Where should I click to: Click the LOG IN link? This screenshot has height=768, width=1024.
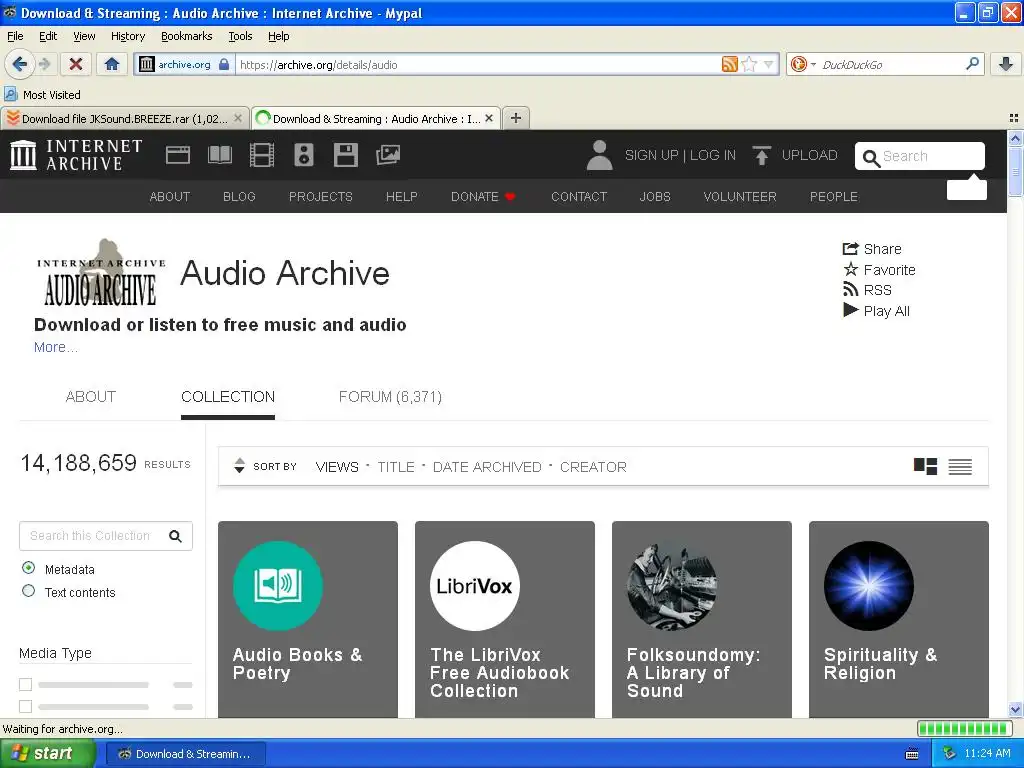(x=712, y=155)
